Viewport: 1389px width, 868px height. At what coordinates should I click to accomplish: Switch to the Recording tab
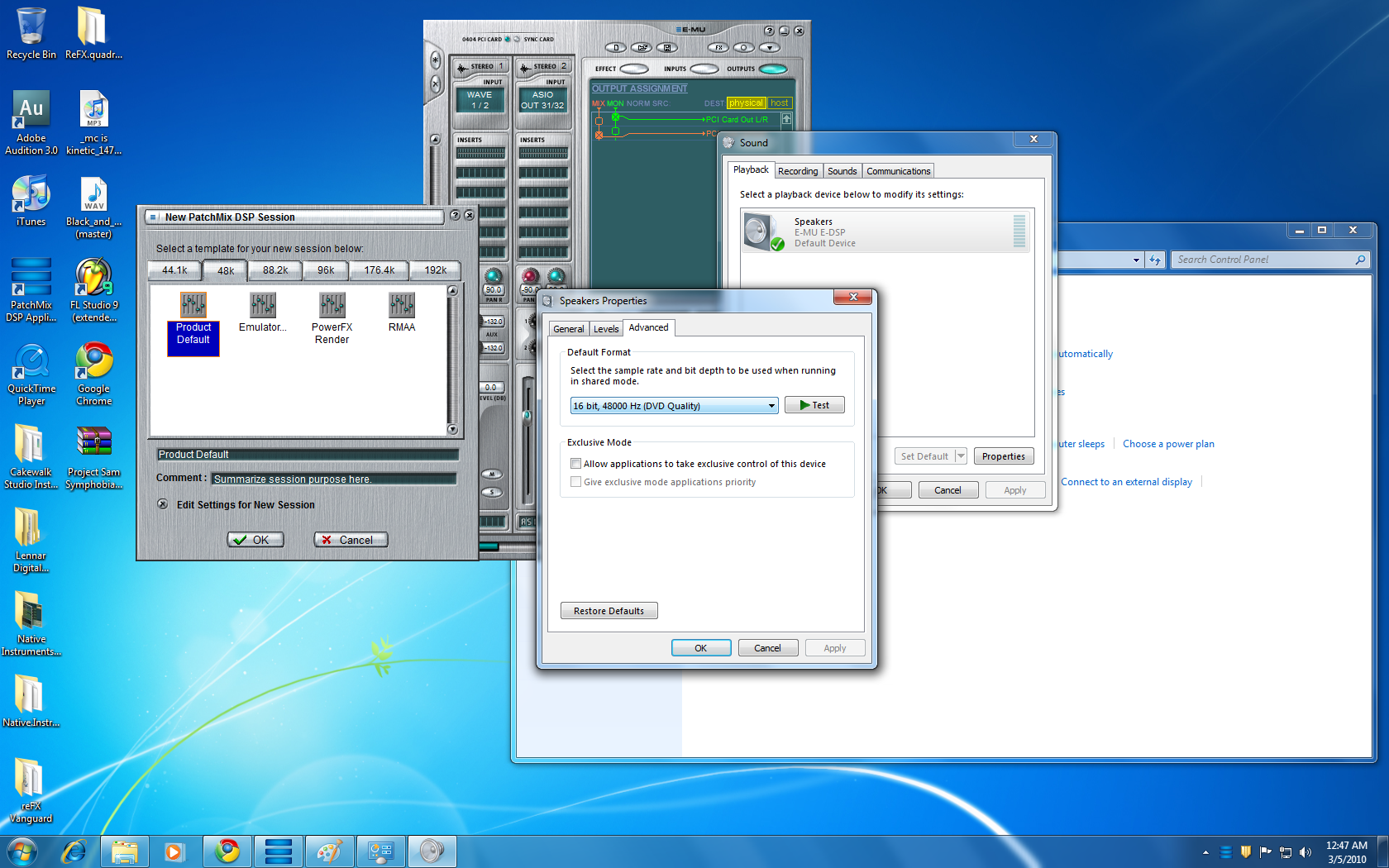798,170
